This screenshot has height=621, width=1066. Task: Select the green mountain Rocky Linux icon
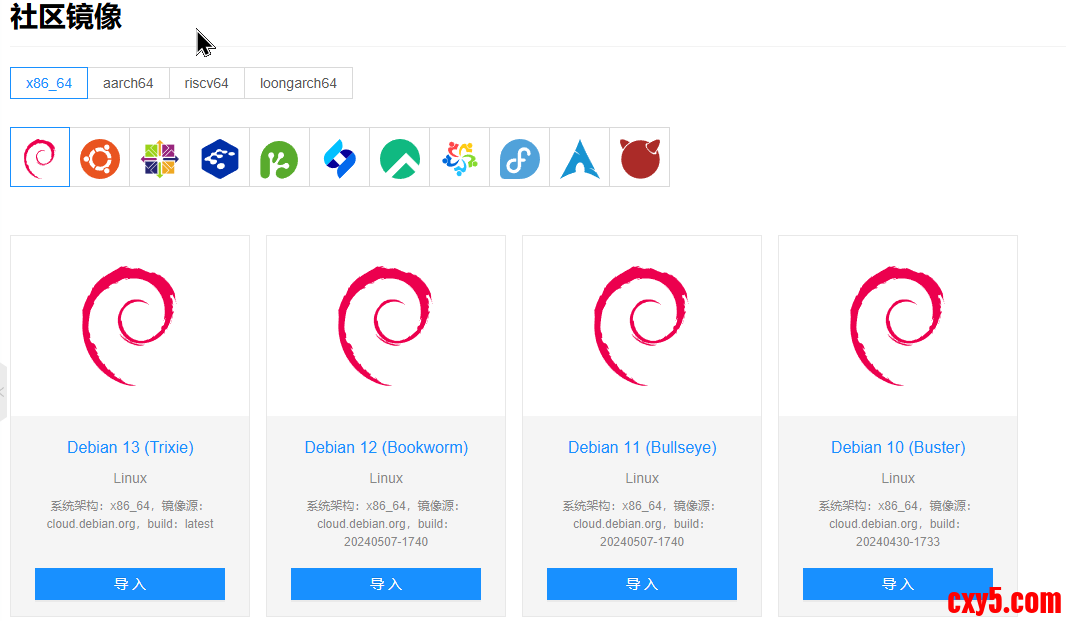point(400,157)
